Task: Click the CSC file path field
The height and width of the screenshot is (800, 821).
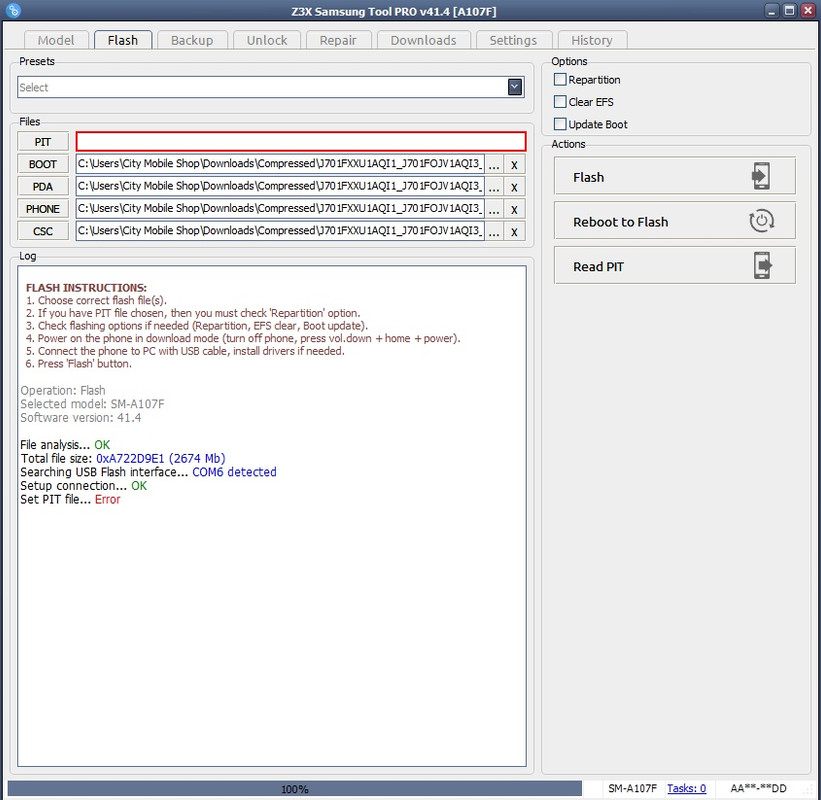Action: pos(280,231)
